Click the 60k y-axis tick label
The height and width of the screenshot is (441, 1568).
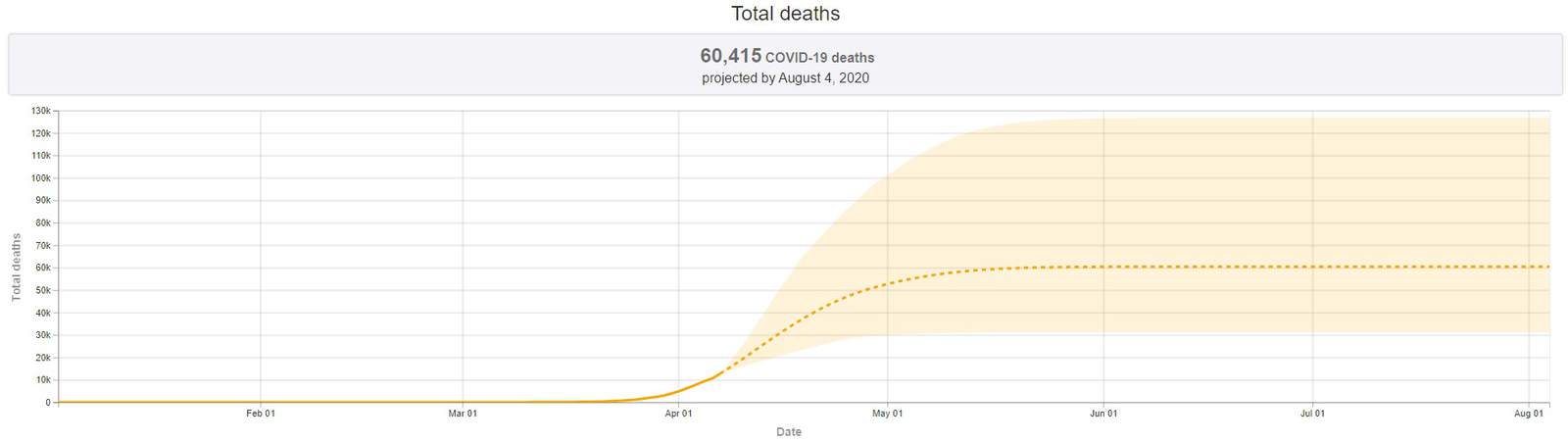pos(43,268)
